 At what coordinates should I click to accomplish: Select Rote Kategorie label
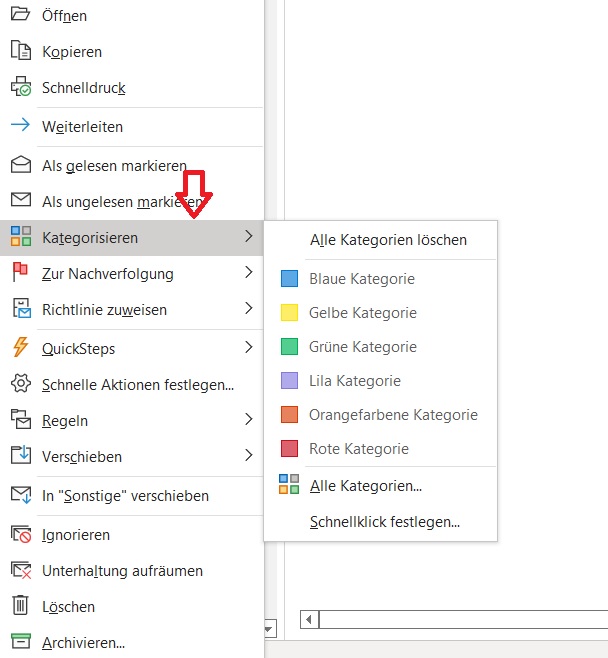359,449
